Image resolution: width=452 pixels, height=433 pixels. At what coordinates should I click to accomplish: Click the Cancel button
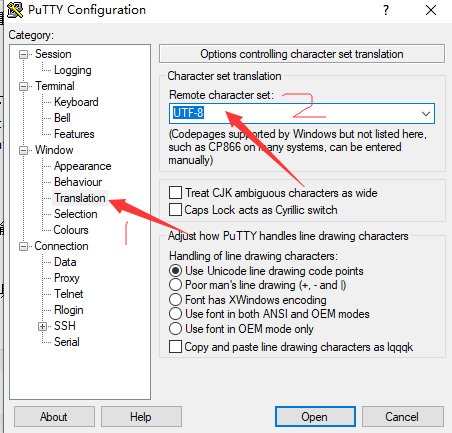pos(403,417)
